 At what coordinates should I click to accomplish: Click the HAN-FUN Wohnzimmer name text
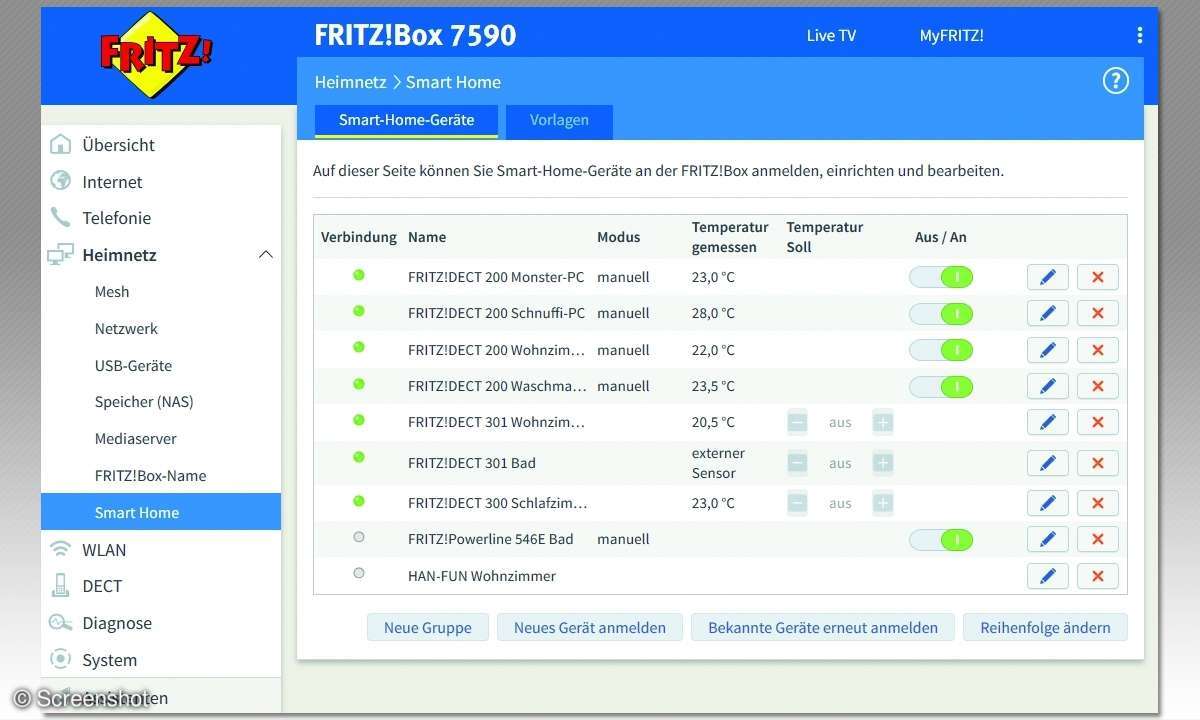(482, 576)
